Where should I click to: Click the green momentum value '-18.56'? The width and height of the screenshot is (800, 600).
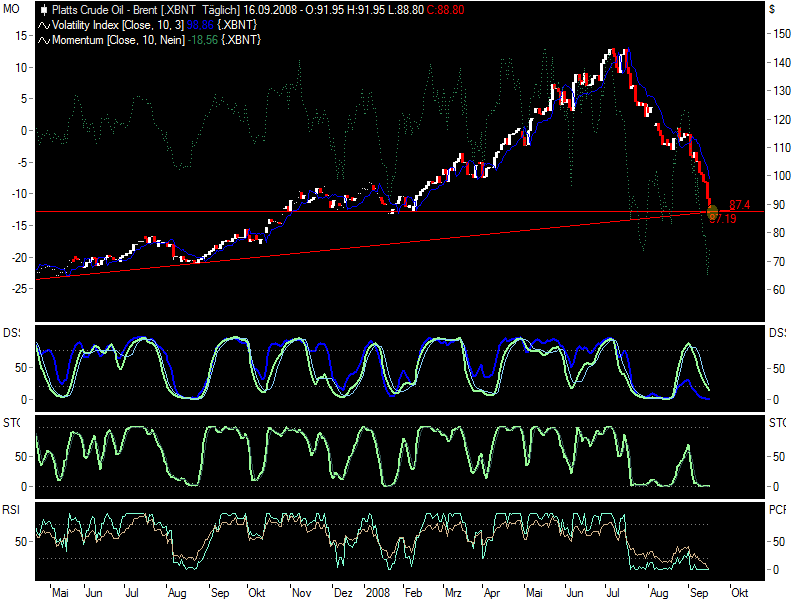click(203, 40)
